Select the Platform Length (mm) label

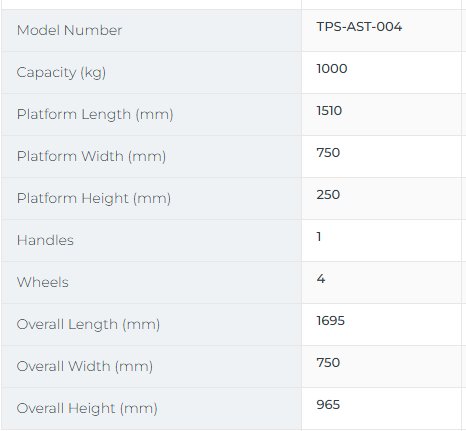point(95,115)
